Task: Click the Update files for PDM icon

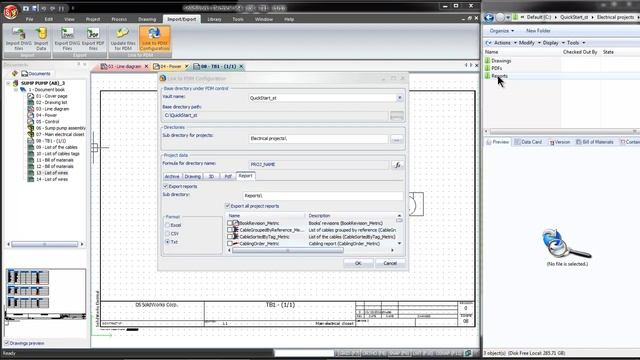Action: tap(123, 39)
